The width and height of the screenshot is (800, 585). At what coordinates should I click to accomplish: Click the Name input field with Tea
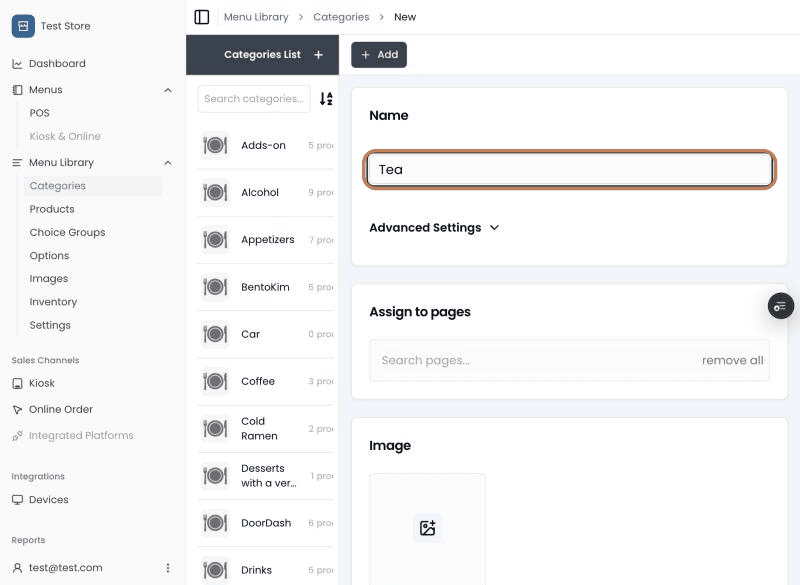569,169
